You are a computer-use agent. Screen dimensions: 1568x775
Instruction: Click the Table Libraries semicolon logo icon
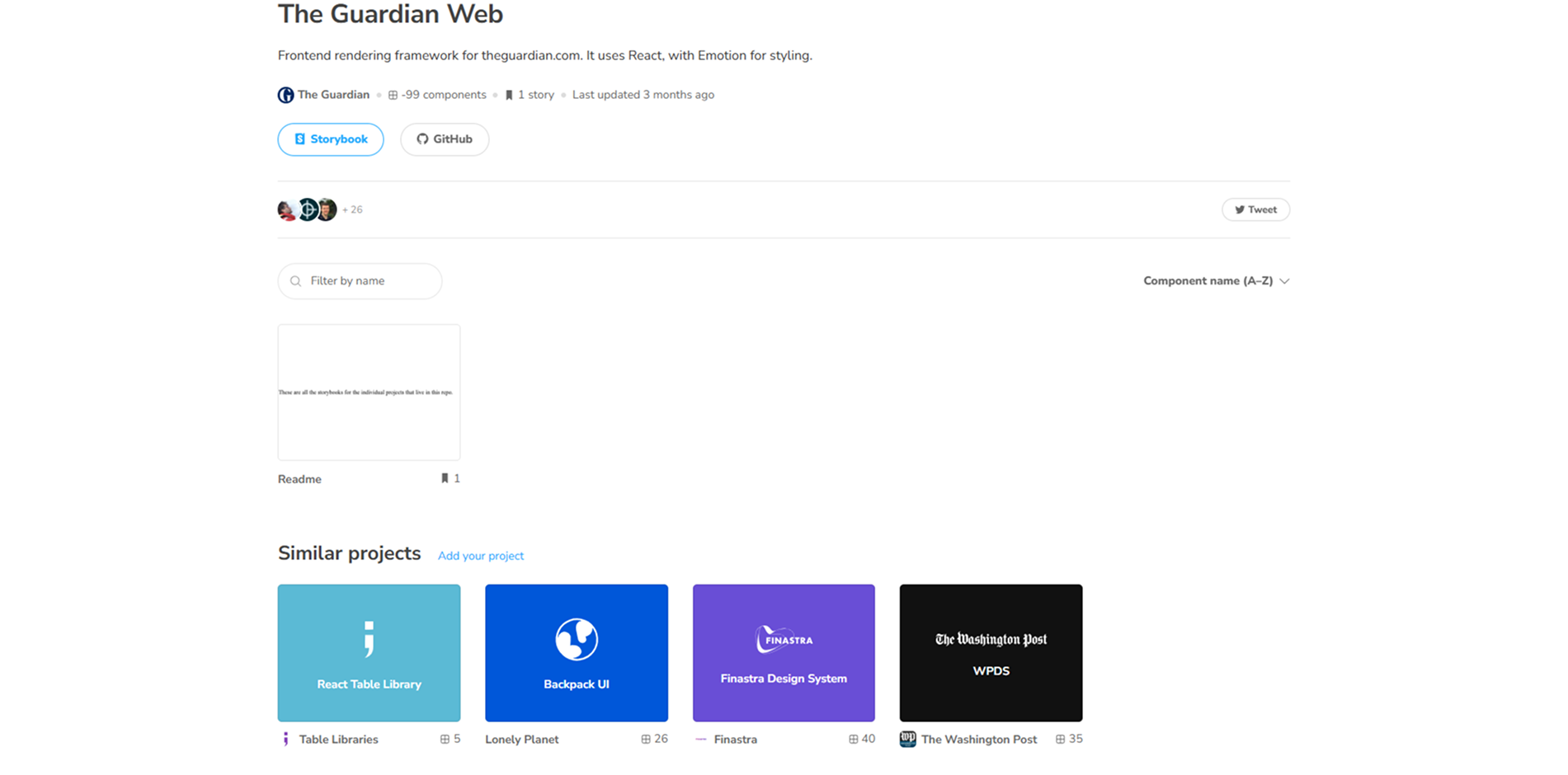click(285, 740)
